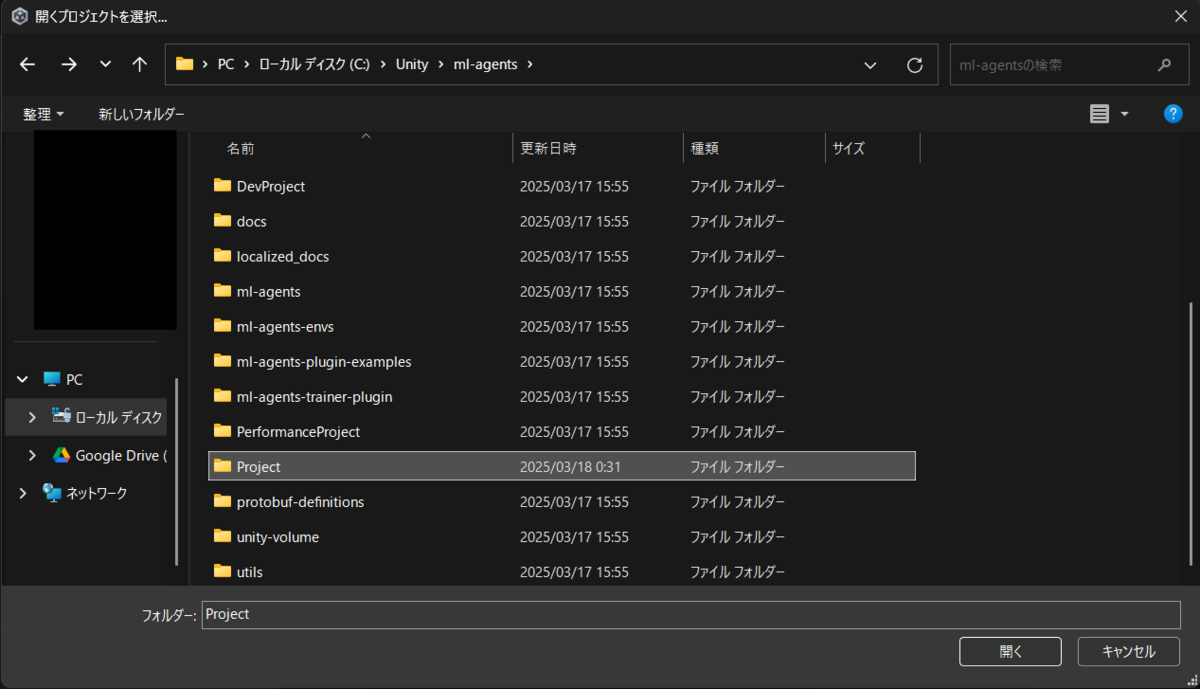Navigate to ml-agents via the breadcrumb
This screenshot has height=689, width=1200.
487,63
